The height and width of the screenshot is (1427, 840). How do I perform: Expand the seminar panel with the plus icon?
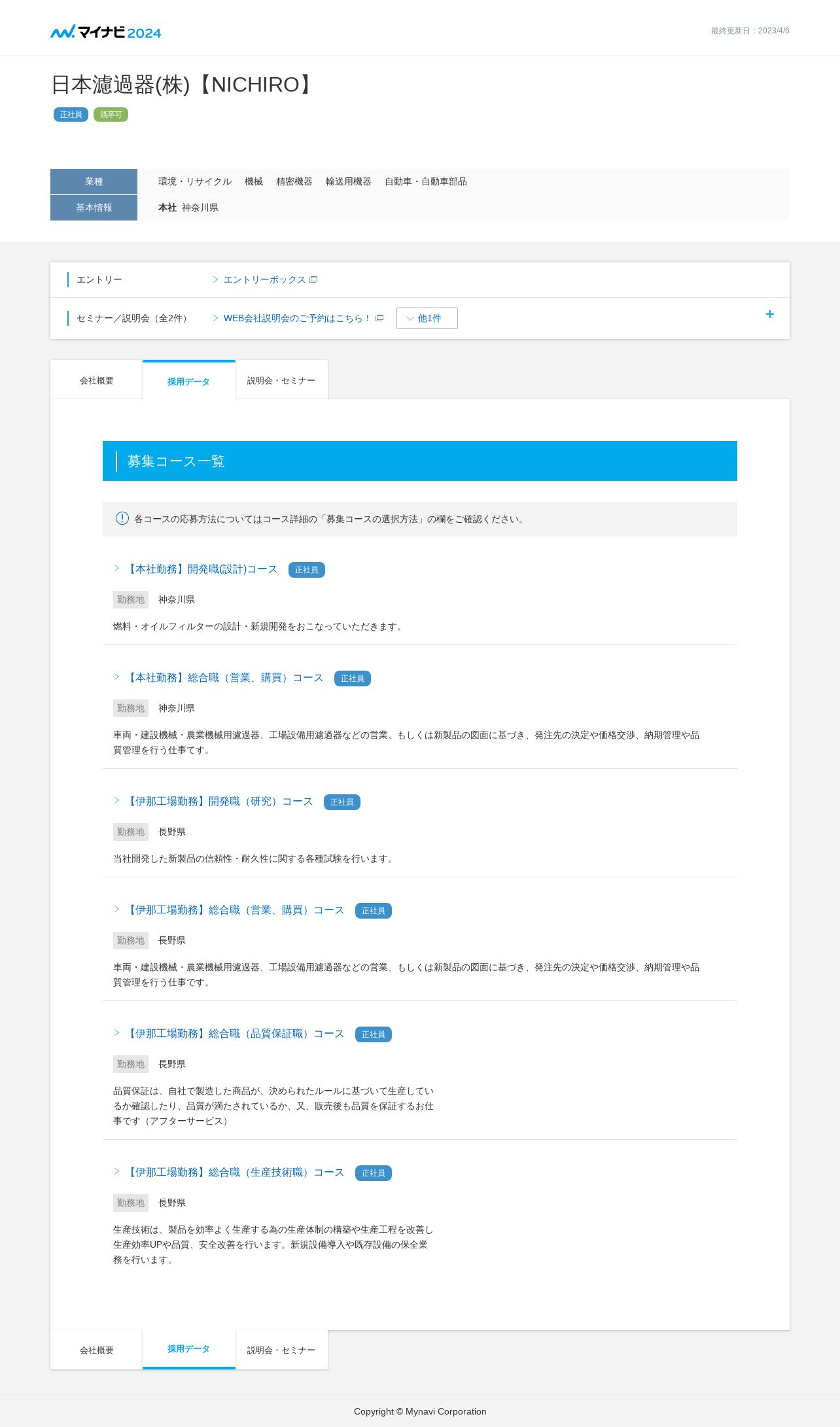770,314
